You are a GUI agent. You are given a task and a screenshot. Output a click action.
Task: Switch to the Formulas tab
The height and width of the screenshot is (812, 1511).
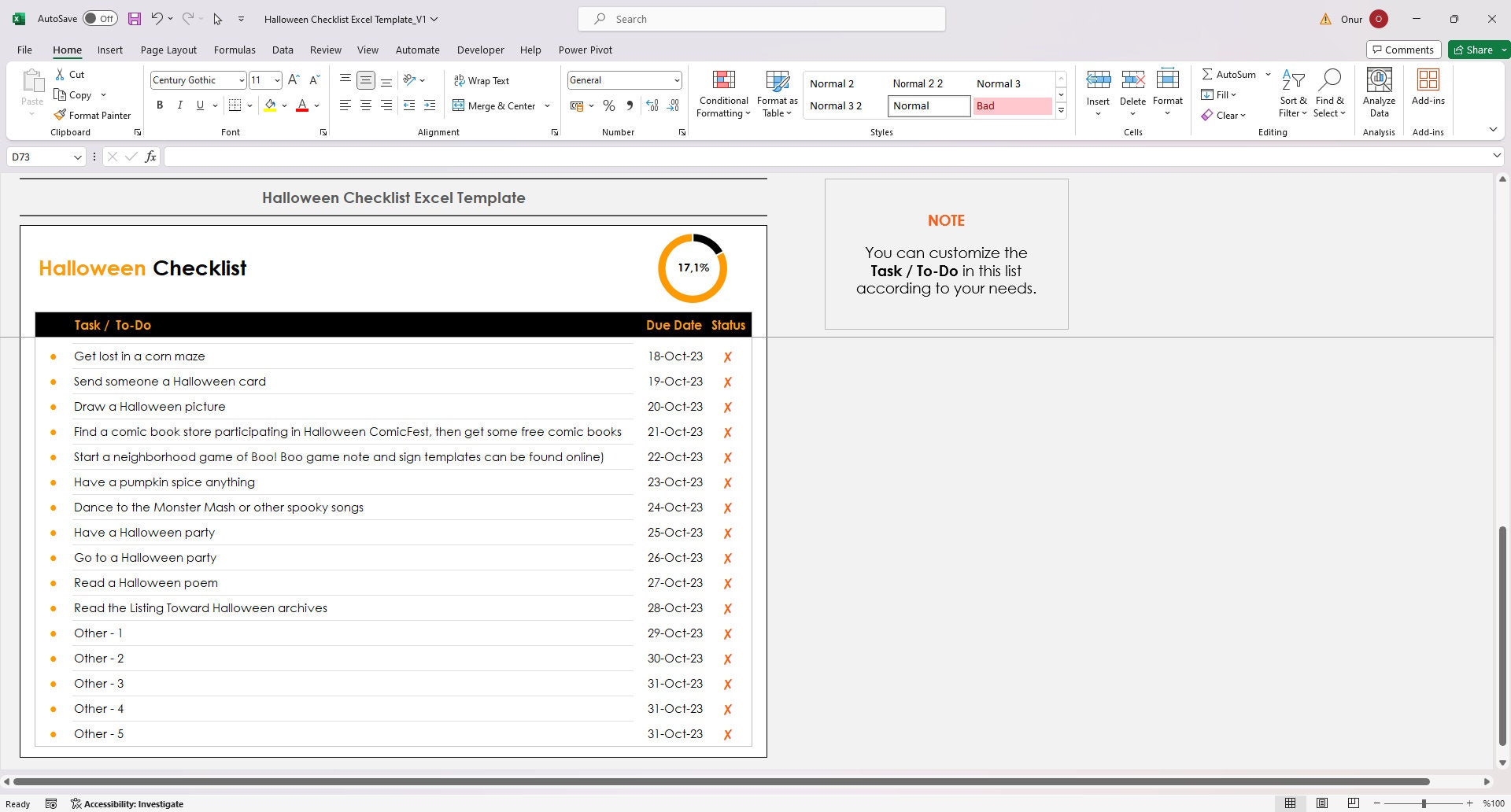pos(234,50)
